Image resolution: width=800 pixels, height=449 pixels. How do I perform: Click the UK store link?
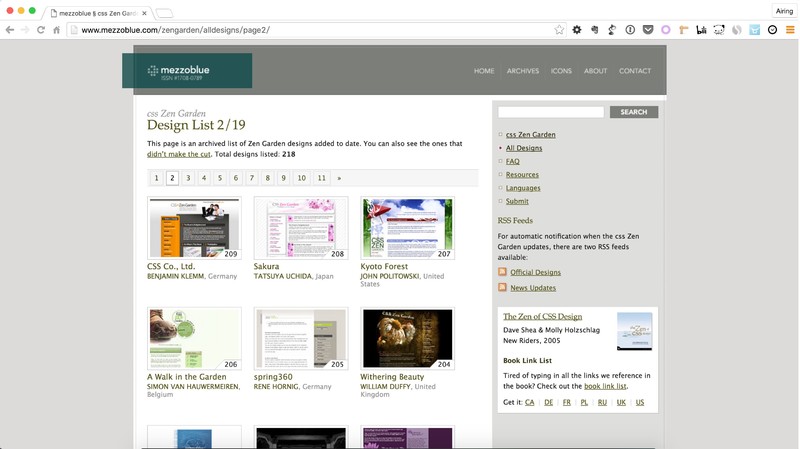pyautogui.click(x=621, y=402)
